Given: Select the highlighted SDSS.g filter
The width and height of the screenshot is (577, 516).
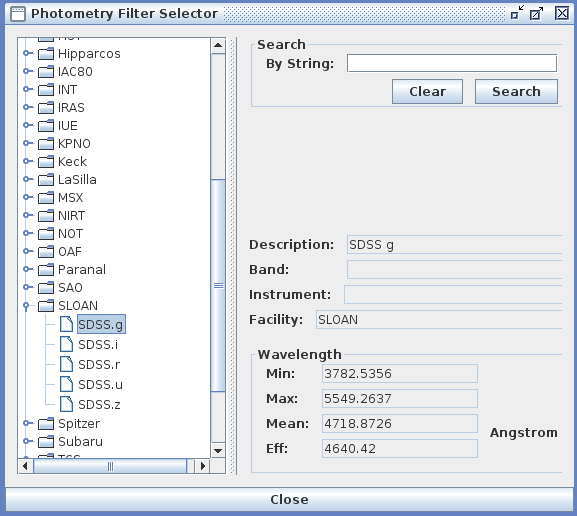Looking at the screenshot, I should point(101,324).
